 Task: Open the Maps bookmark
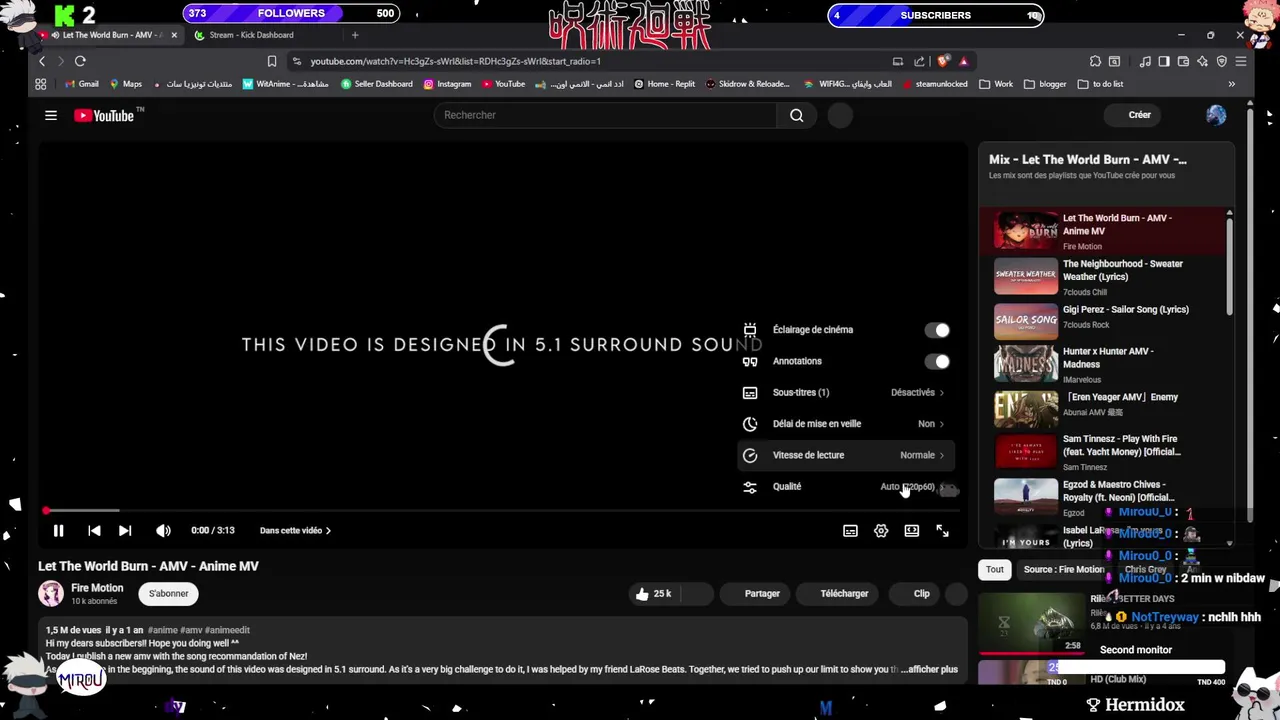click(126, 84)
